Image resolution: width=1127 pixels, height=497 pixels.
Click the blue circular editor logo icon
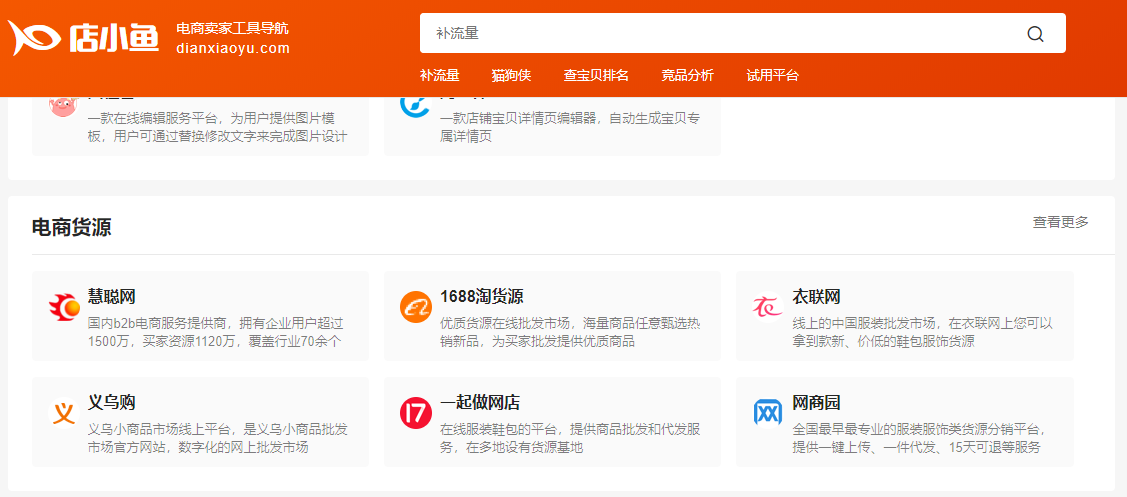[414, 105]
